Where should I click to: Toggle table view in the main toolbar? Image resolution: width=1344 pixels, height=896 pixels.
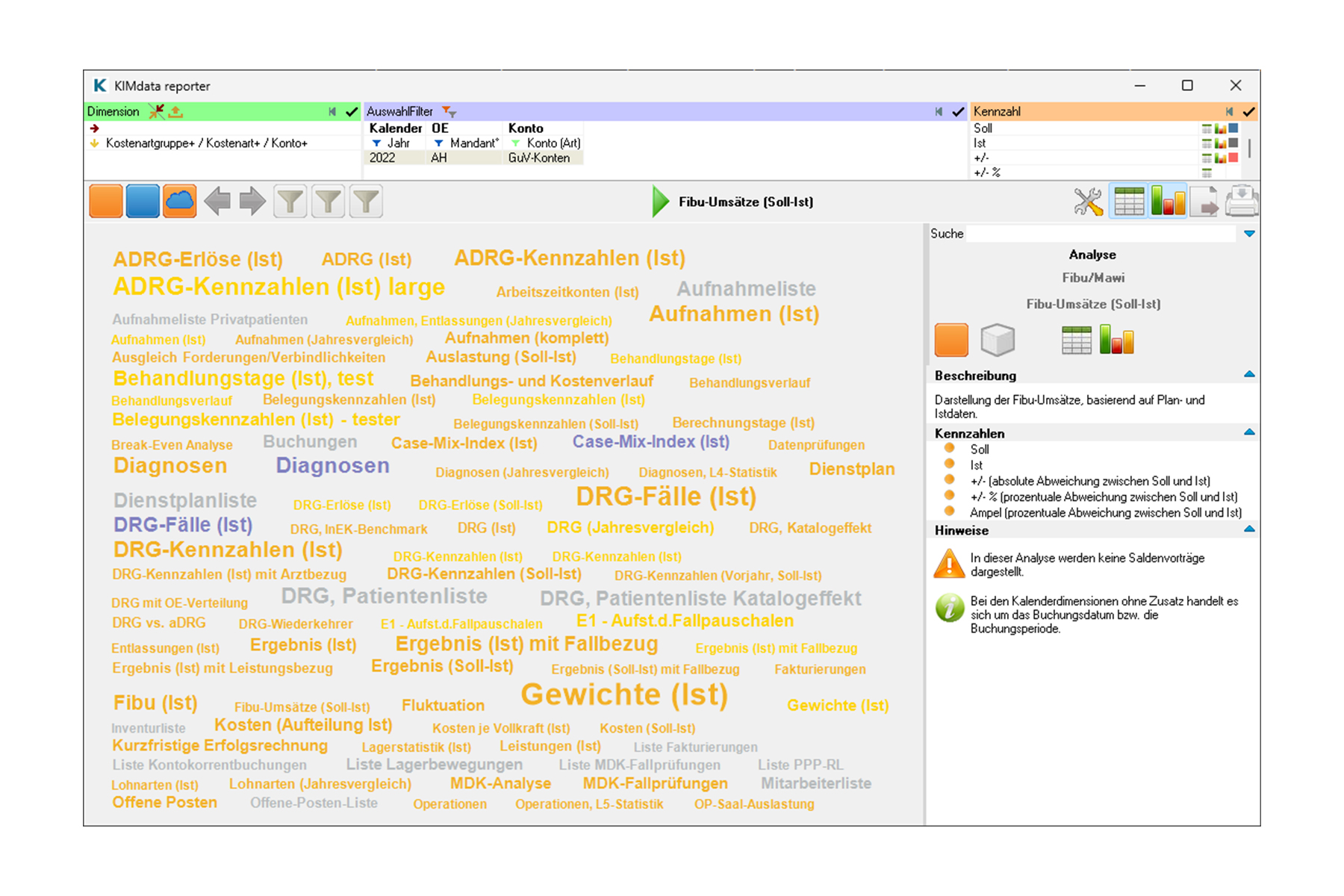(1128, 202)
